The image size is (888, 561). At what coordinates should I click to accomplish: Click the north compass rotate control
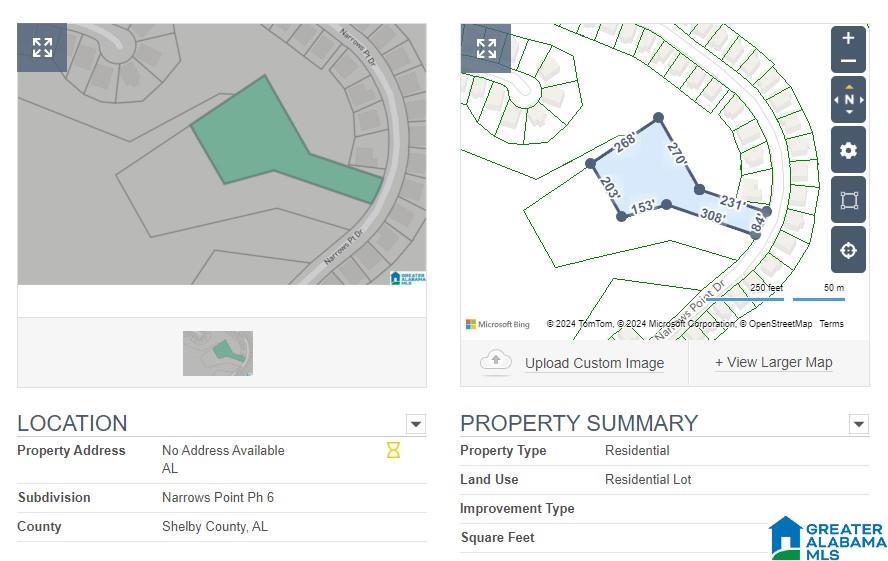point(848,100)
